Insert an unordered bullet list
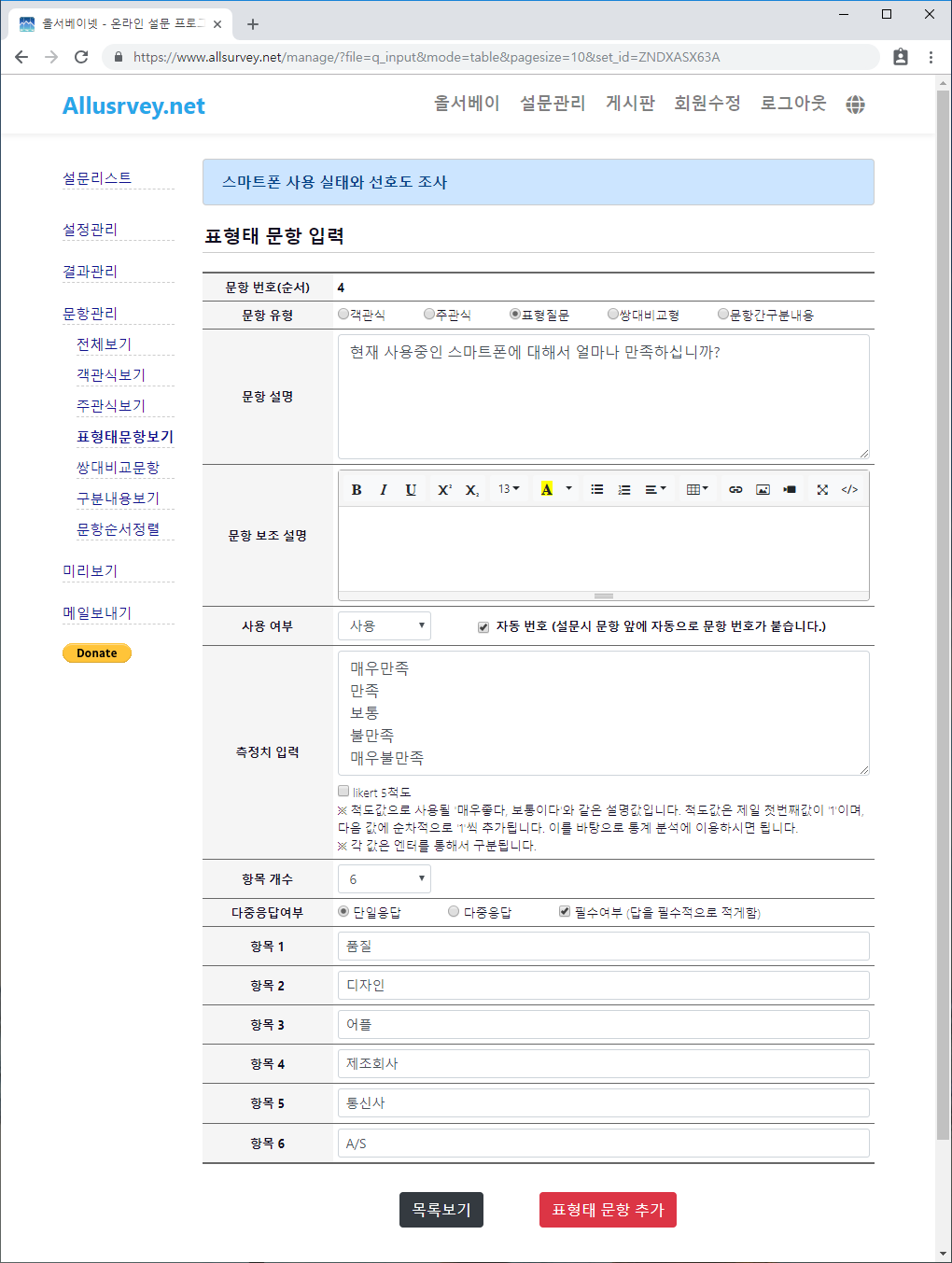 [x=597, y=489]
